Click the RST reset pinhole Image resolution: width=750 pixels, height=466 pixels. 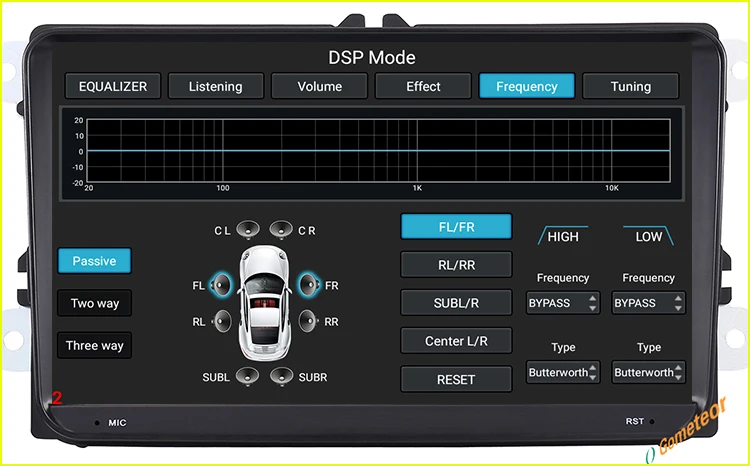652,422
